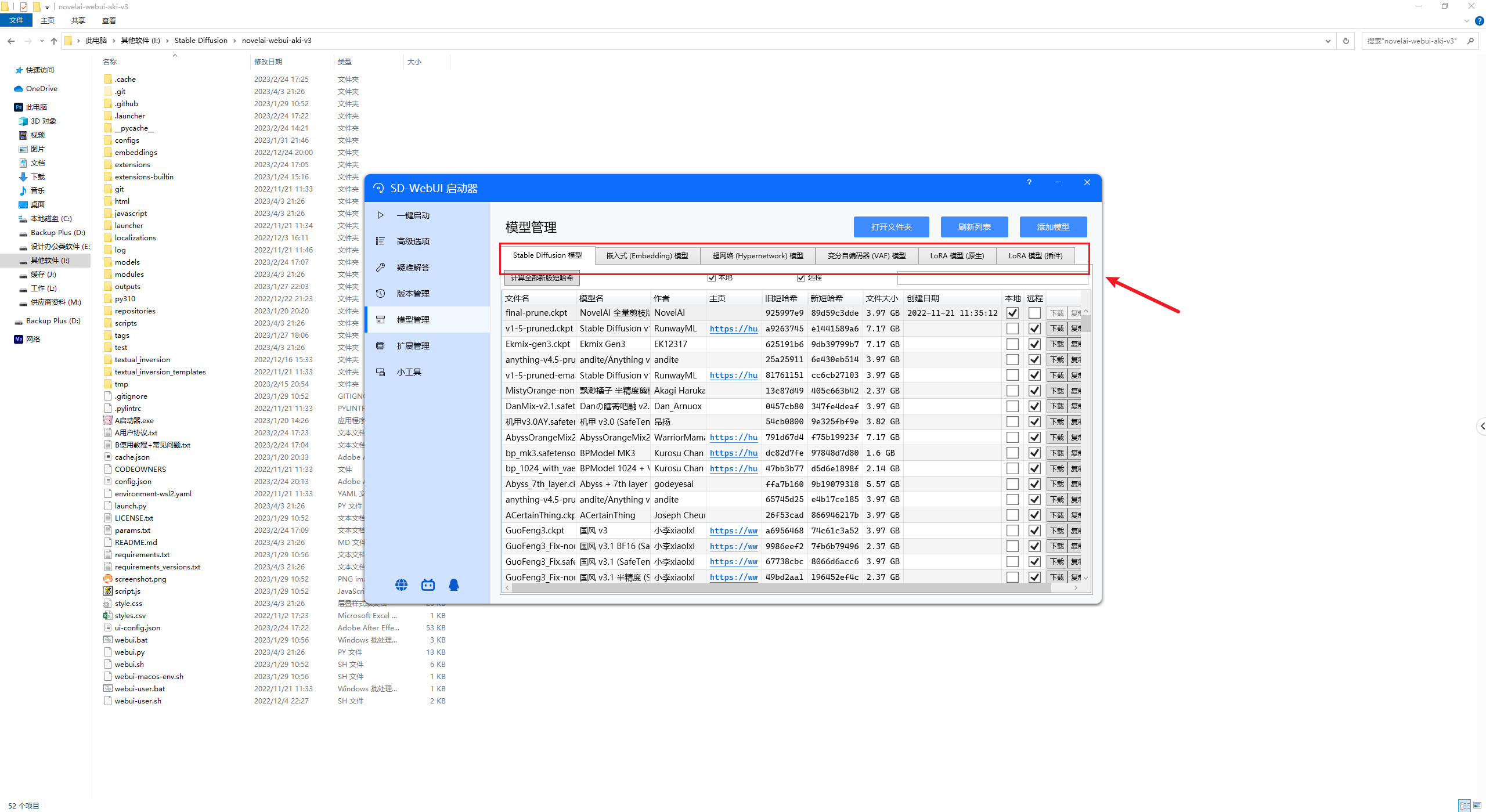Toggle the 远程 filter checkbox
The image size is (1486, 812).
click(801, 278)
